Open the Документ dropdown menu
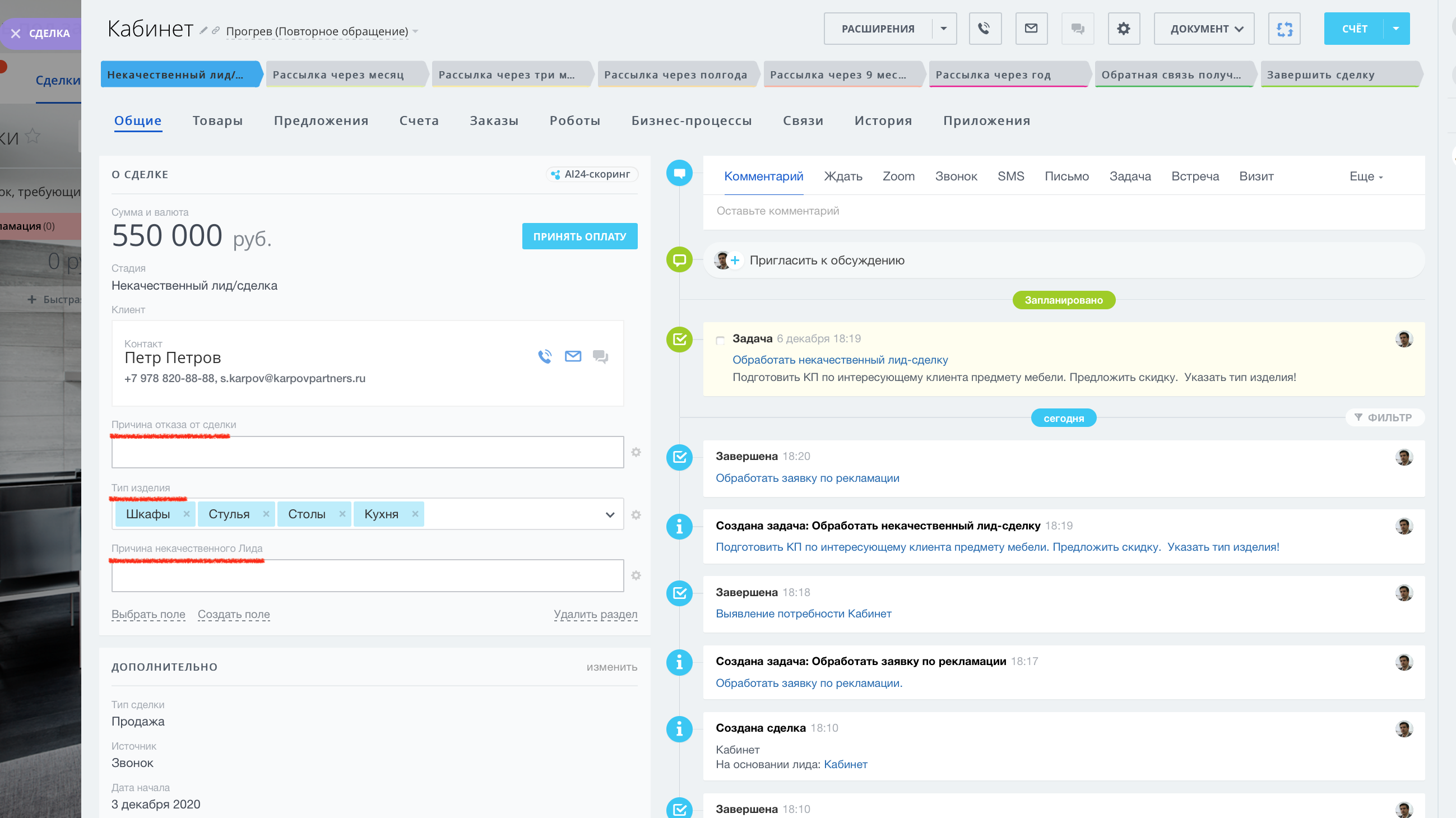The height and width of the screenshot is (818, 1456). [x=1204, y=28]
